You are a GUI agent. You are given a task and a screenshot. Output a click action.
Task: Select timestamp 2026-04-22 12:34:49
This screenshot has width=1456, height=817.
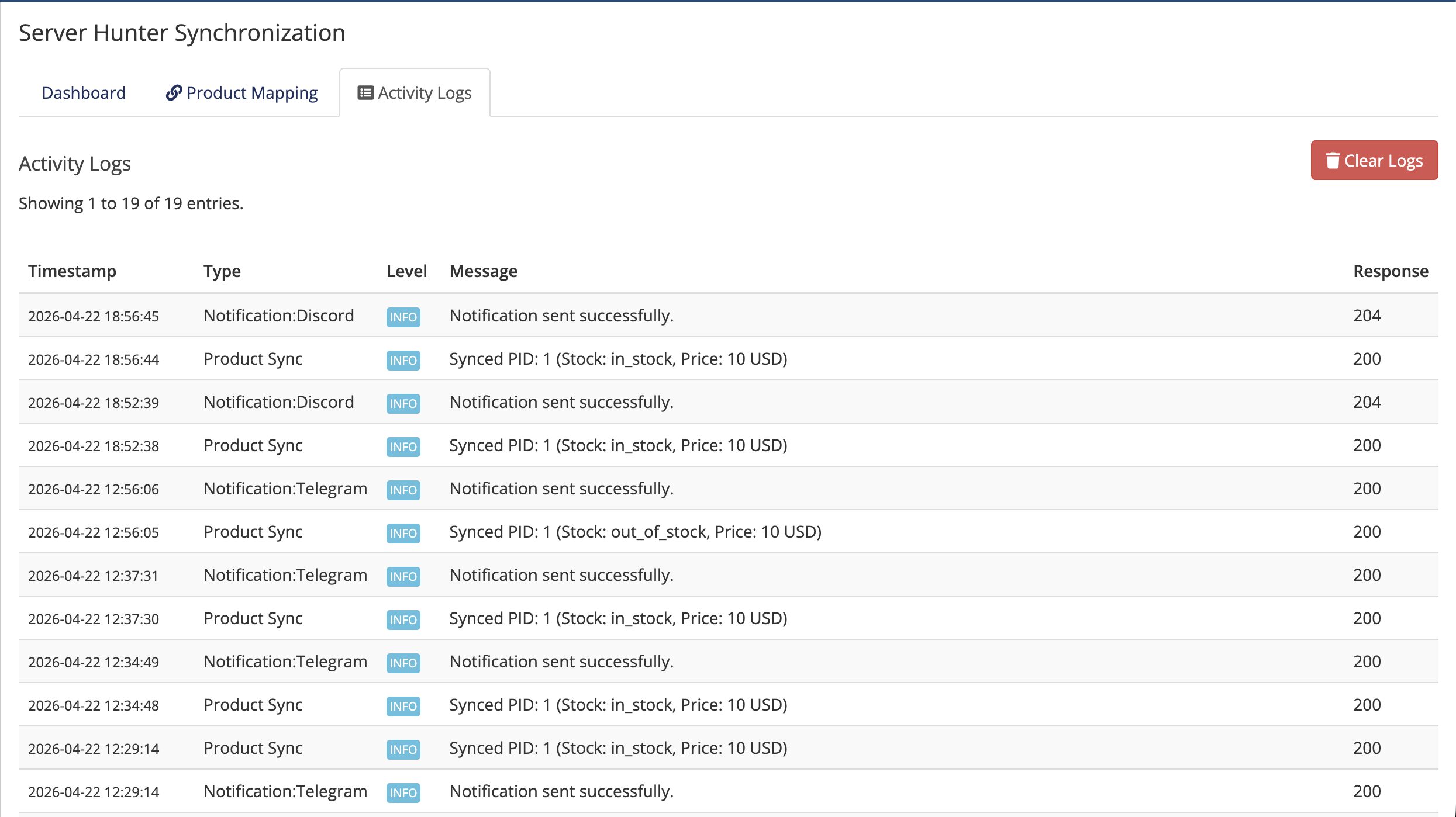tap(94, 662)
